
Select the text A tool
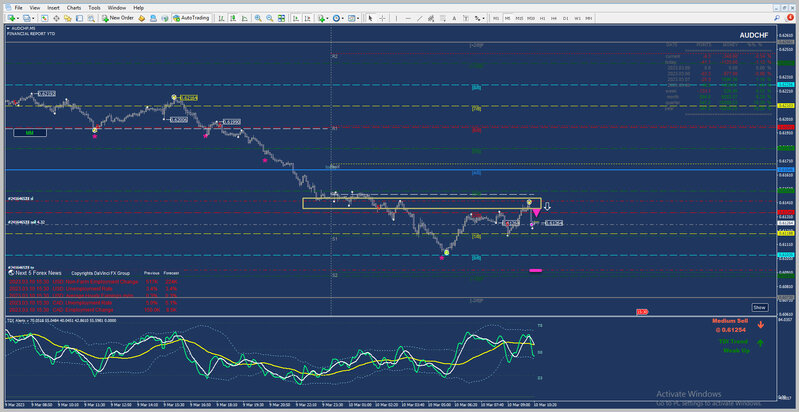pyautogui.click(x=454, y=18)
